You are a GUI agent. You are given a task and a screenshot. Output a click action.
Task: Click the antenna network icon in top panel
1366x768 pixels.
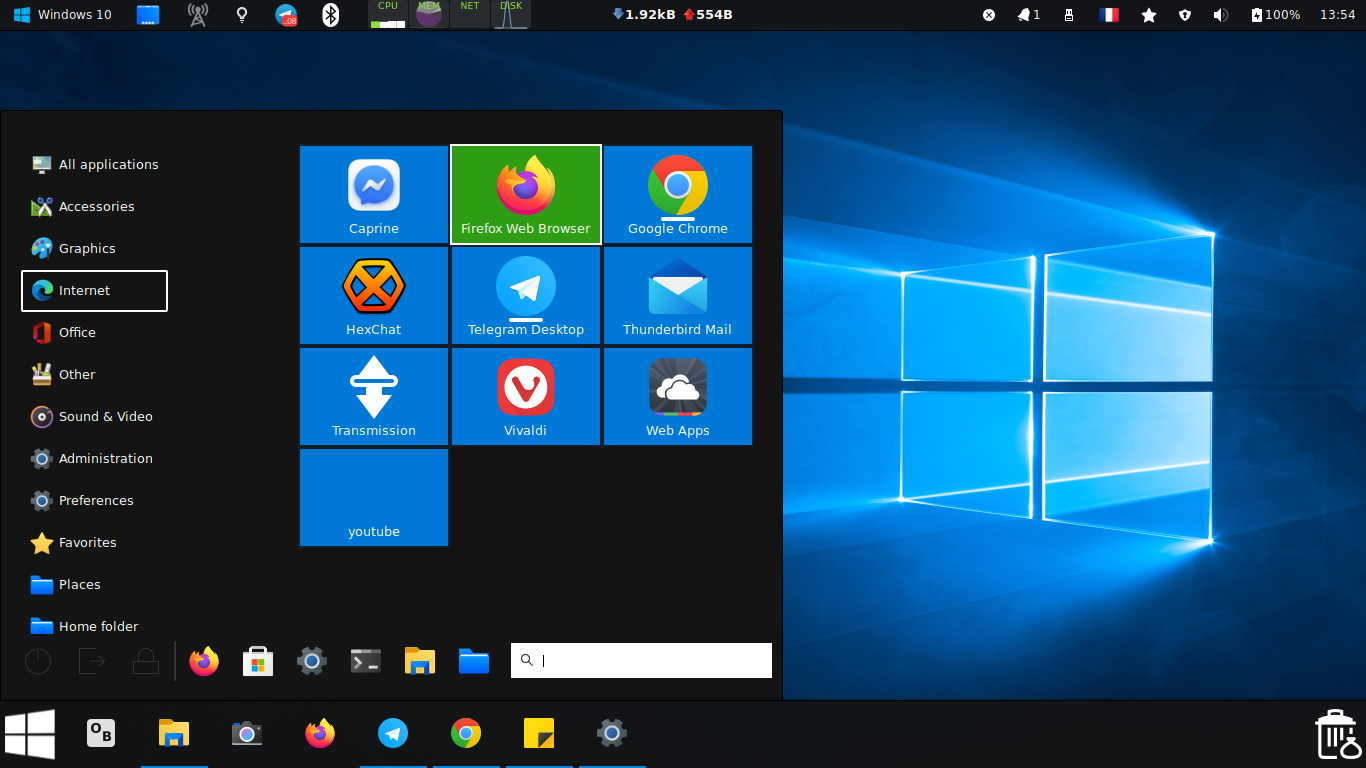click(x=198, y=15)
